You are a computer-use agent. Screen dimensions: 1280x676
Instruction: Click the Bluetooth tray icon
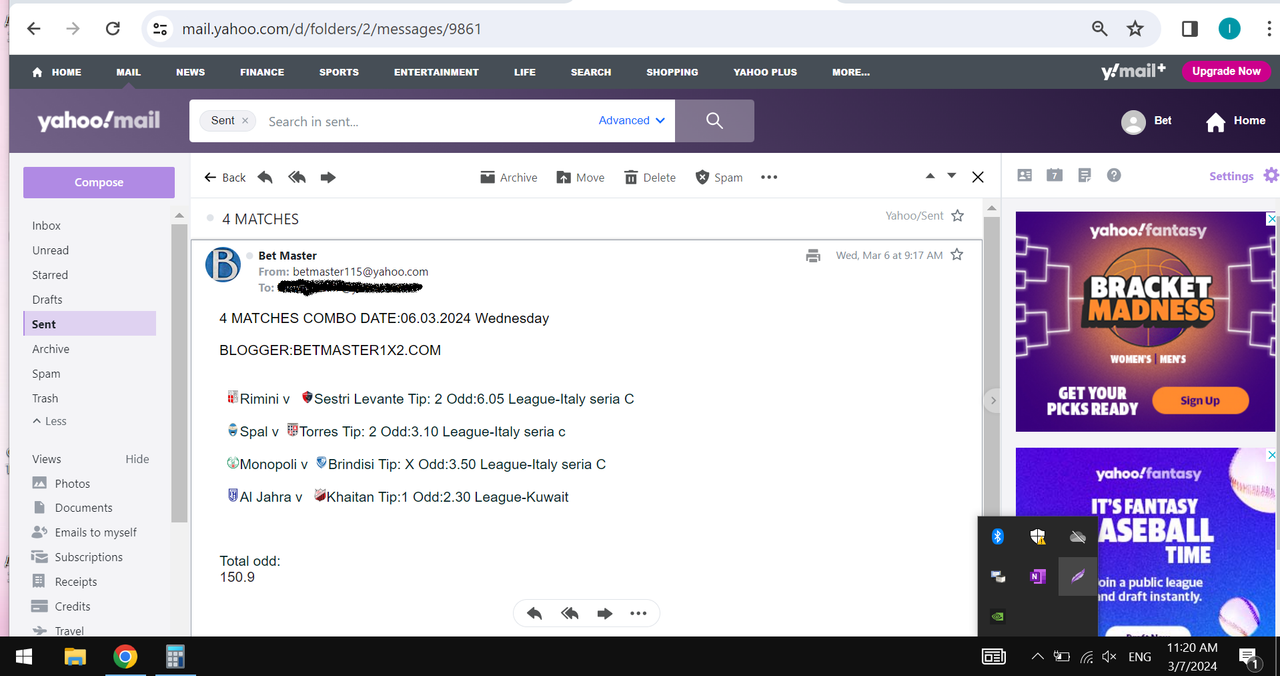click(997, 537)
